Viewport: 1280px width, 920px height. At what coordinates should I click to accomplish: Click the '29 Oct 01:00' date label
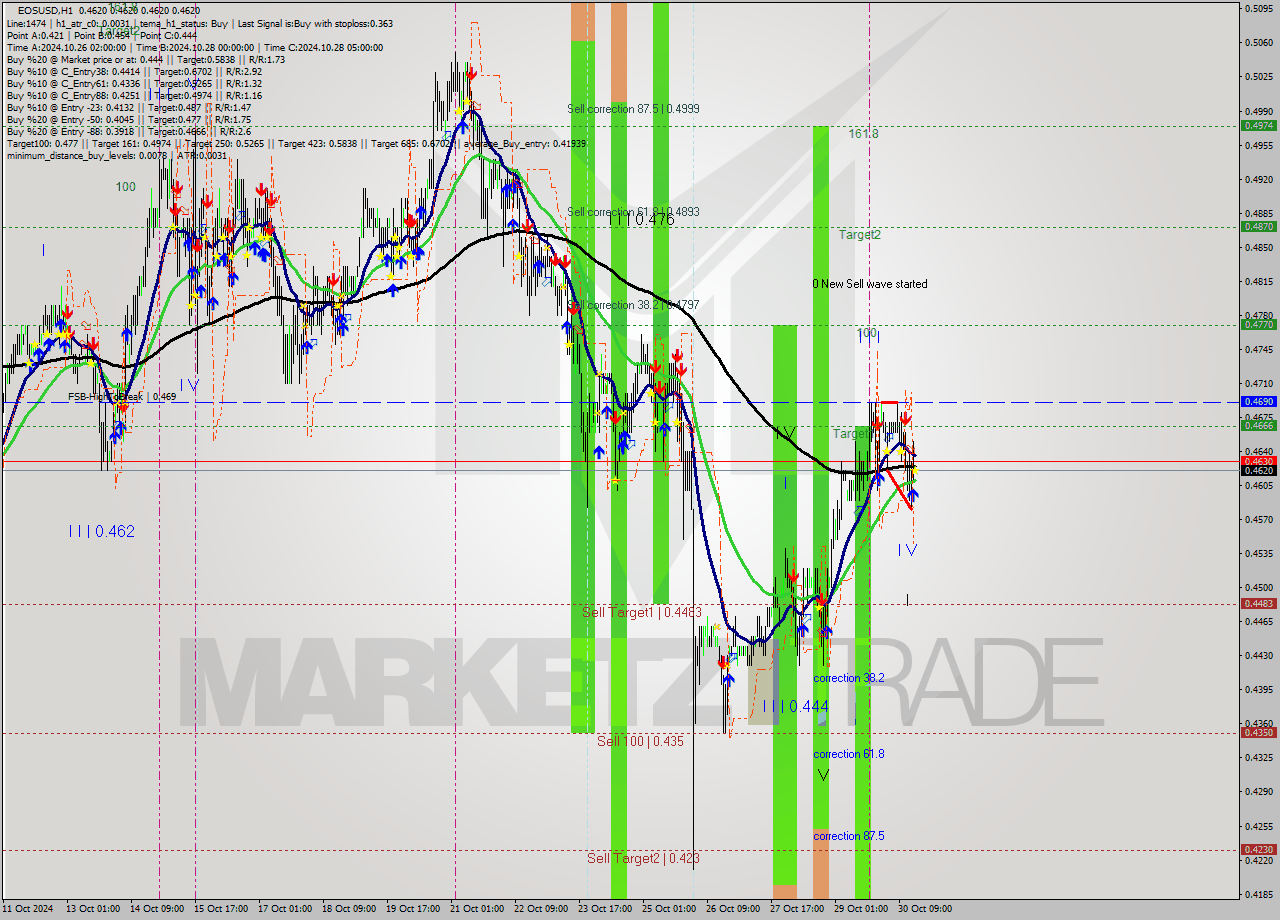(861, 909)
